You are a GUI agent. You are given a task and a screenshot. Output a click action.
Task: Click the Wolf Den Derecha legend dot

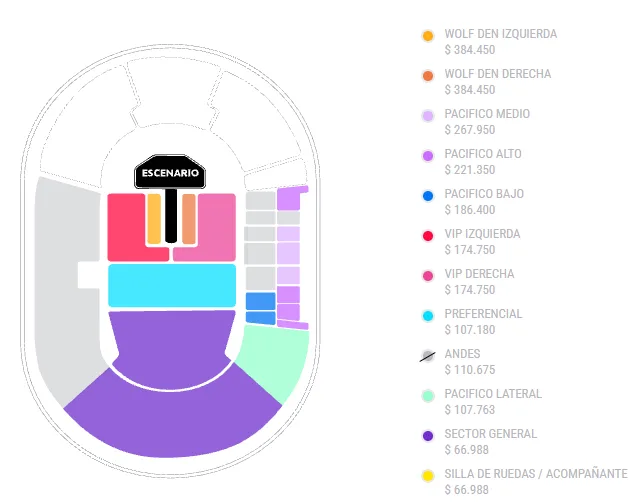[x=428, y=76]
